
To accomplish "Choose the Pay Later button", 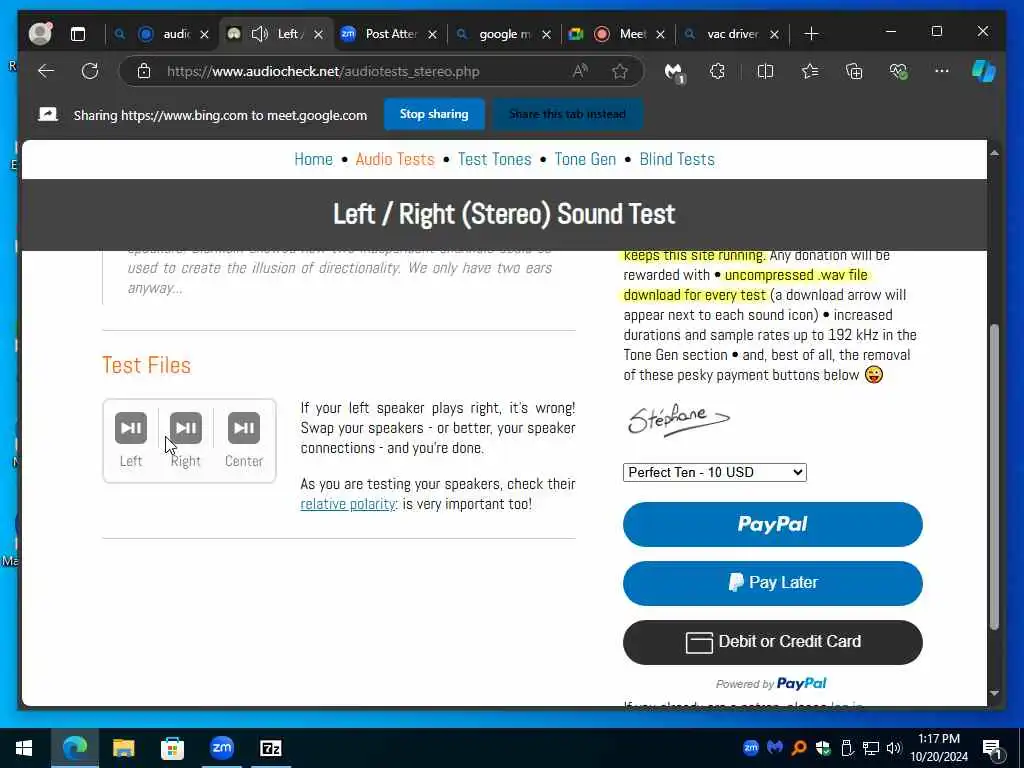I will click(x=773, y=583).
